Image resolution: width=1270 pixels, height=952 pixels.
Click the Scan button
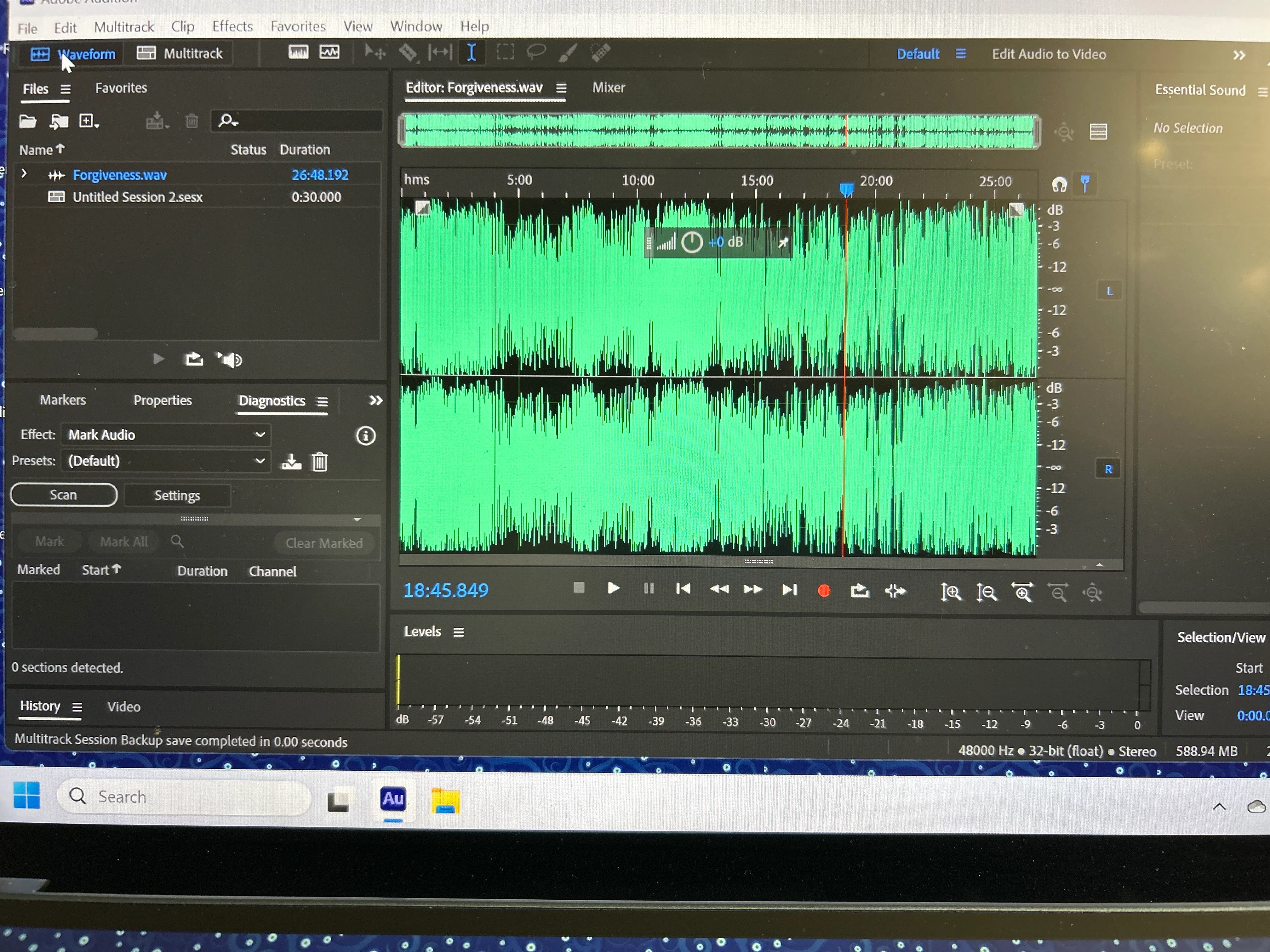[x=64, y=495]
